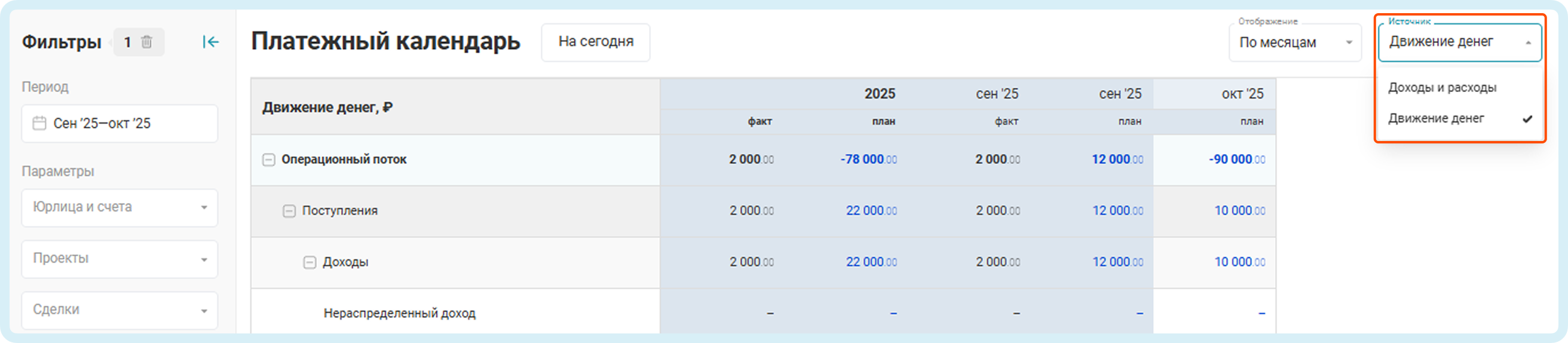
Task: Click the На сегодня button
Action: click(x=595, y=42)
